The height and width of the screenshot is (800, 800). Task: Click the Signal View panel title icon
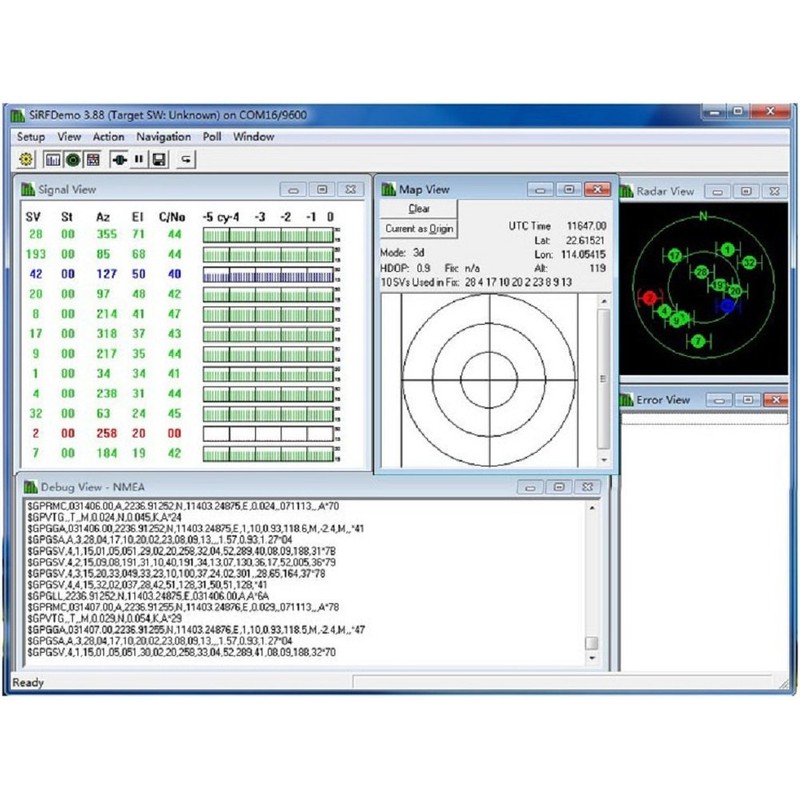click(x=29, y=189)
